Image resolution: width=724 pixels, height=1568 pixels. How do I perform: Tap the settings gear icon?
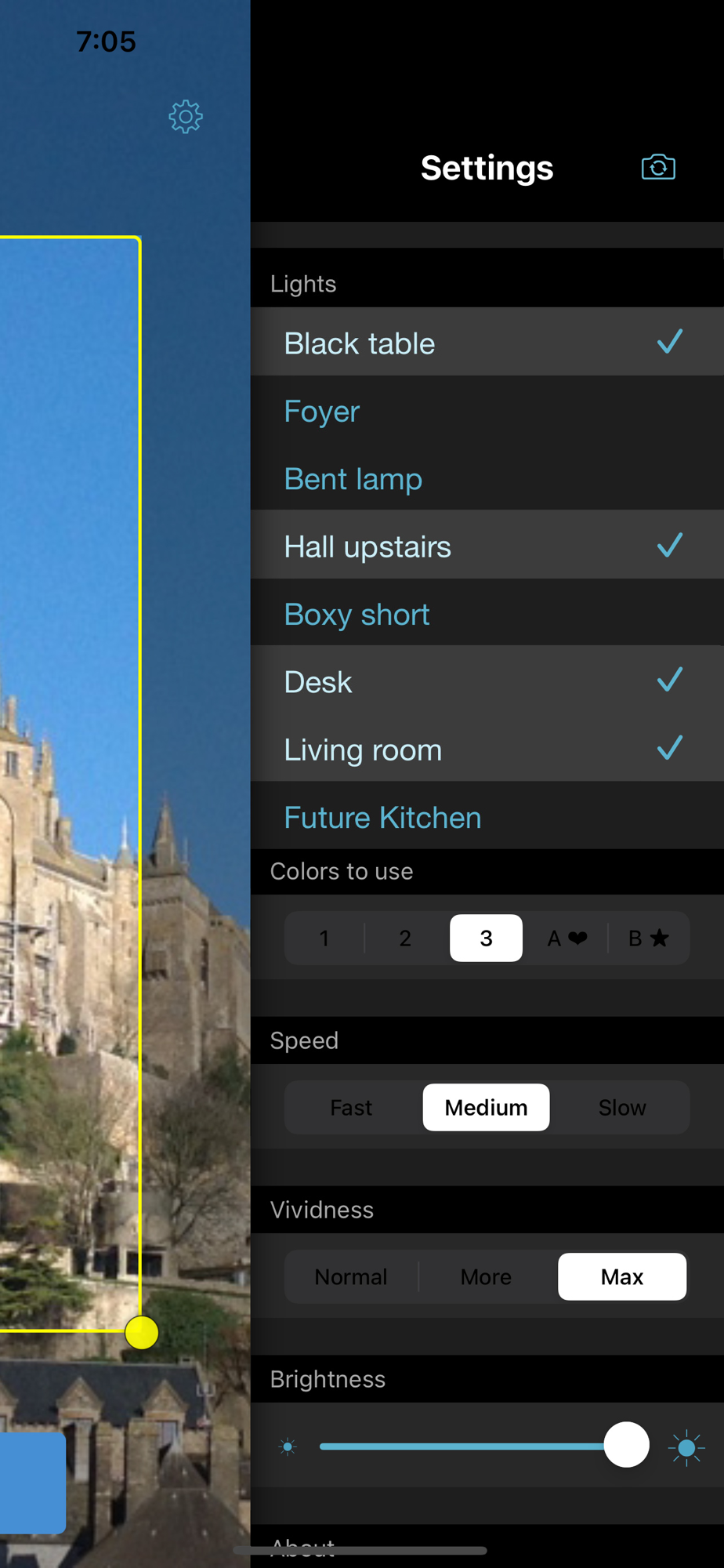186,117
